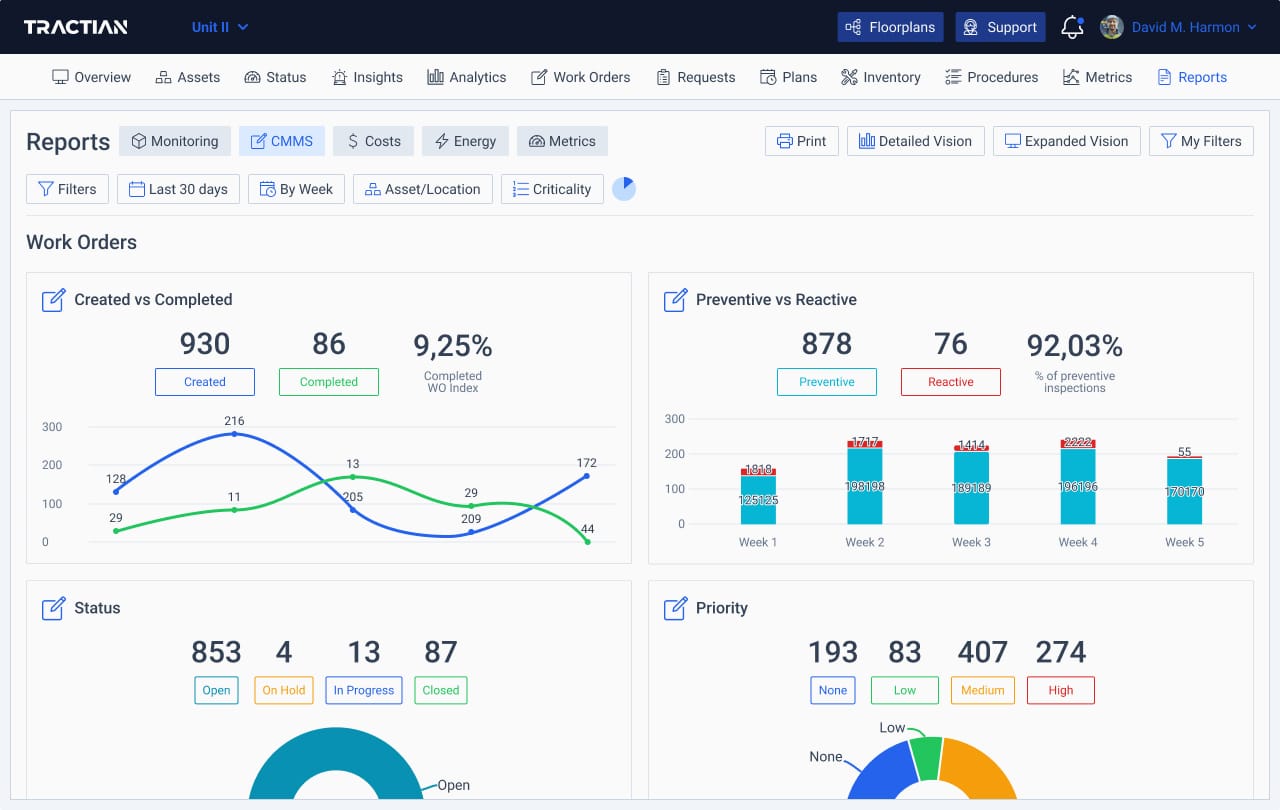Viewport: 1280px width, 810px height.
Task: Toggle the Criticality filter
Action: pyautogui.click(x=552, y=188)
